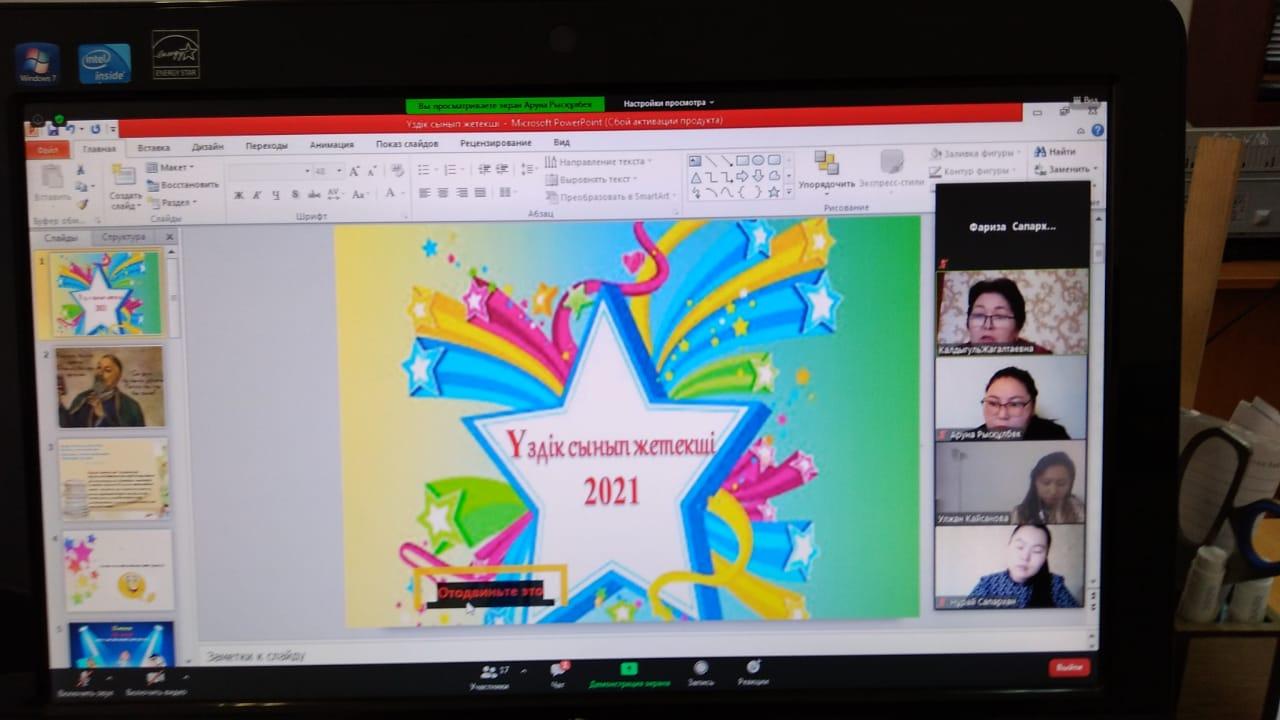1280x720 pixels.
Task: Click the Создать слайд button
Action: tap(124, 188)
